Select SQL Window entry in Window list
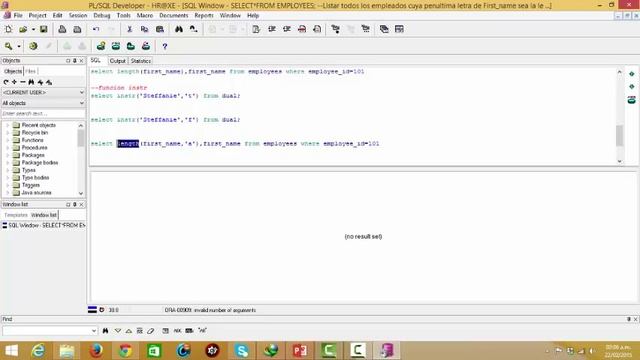Screen dimensions: 640x360 (x=43, y=225)
